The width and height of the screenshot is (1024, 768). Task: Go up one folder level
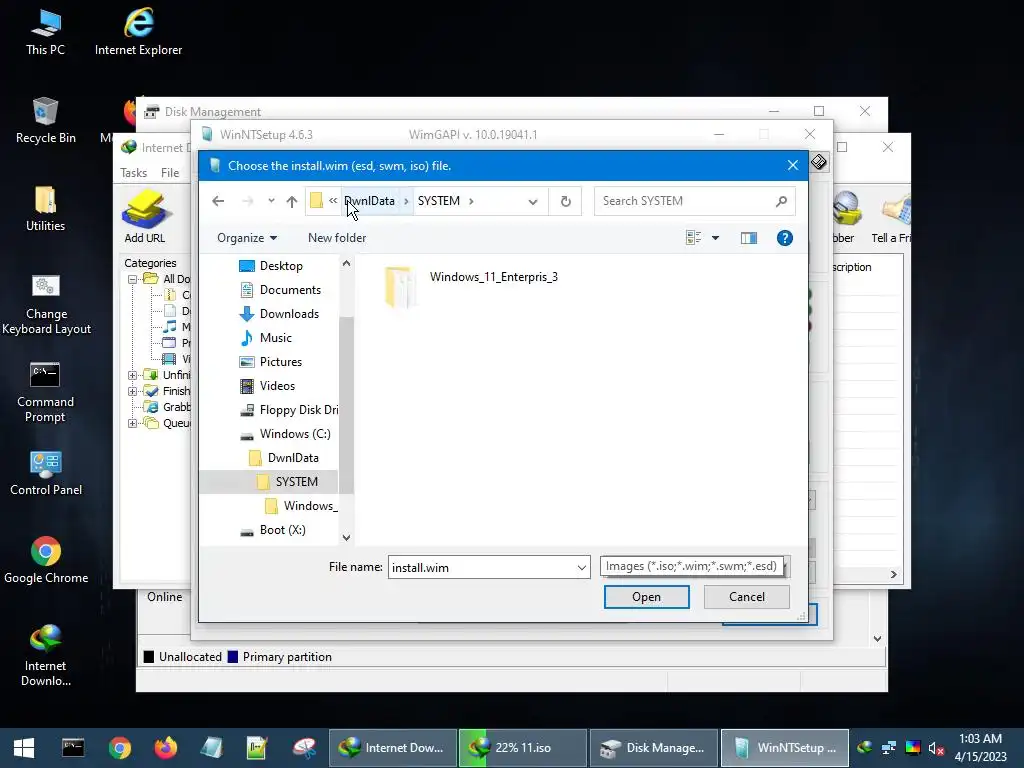[x=292, y=201]
